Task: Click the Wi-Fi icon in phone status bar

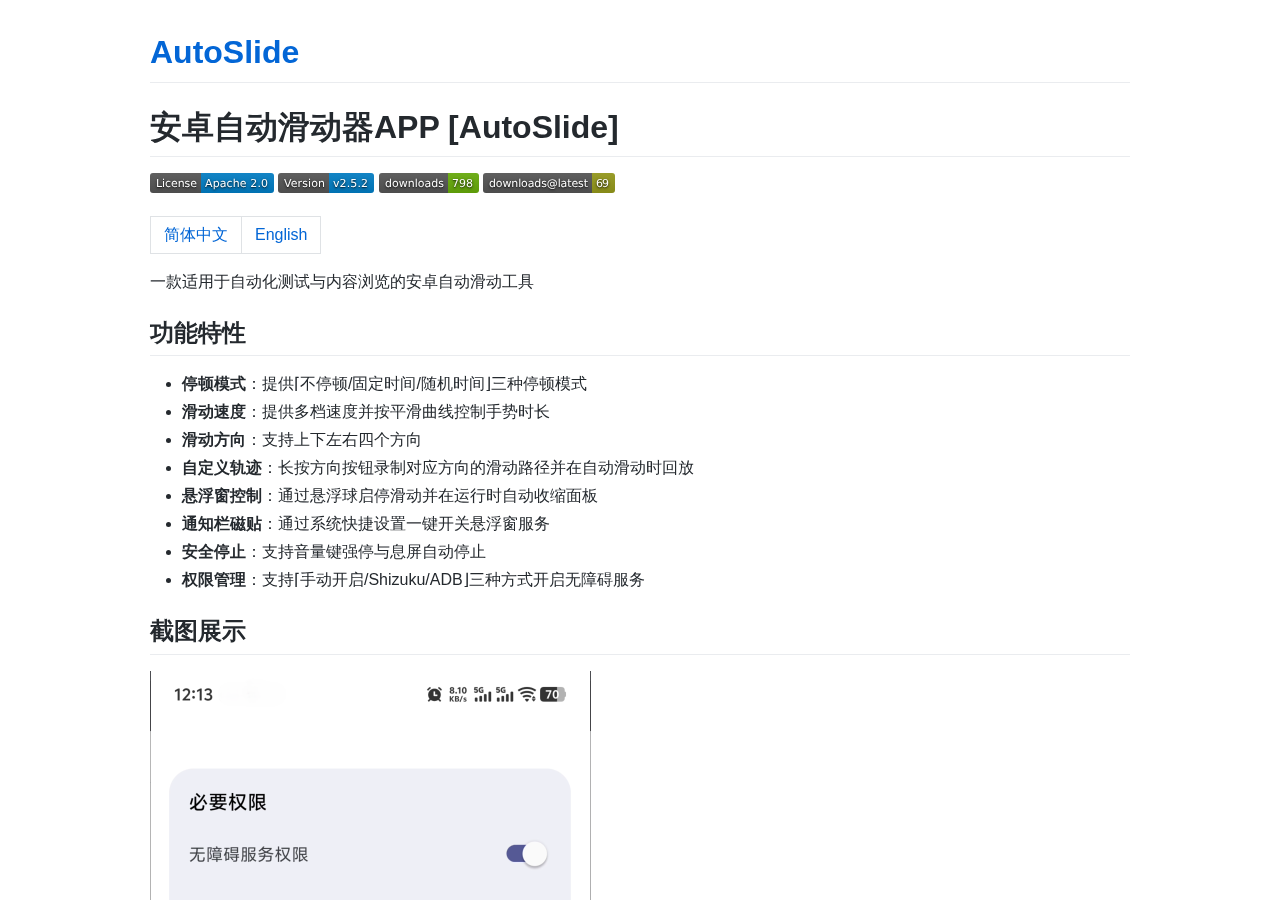Action: [x=527, y=694]
